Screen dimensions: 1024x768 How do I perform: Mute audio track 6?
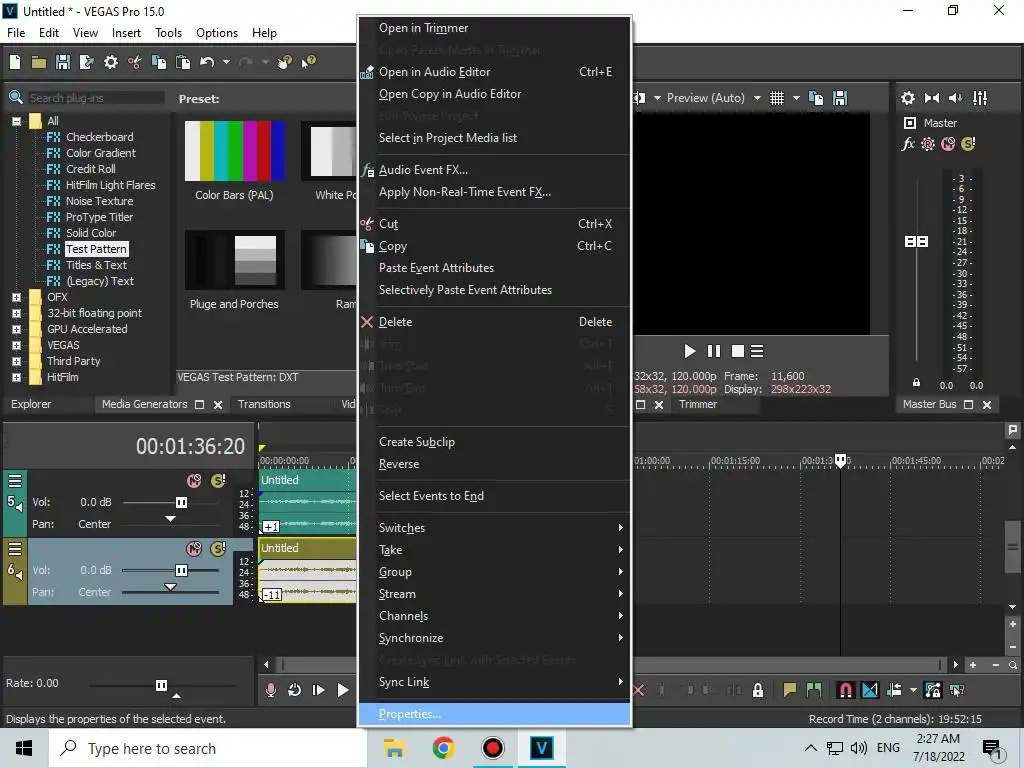pos(194,549)
